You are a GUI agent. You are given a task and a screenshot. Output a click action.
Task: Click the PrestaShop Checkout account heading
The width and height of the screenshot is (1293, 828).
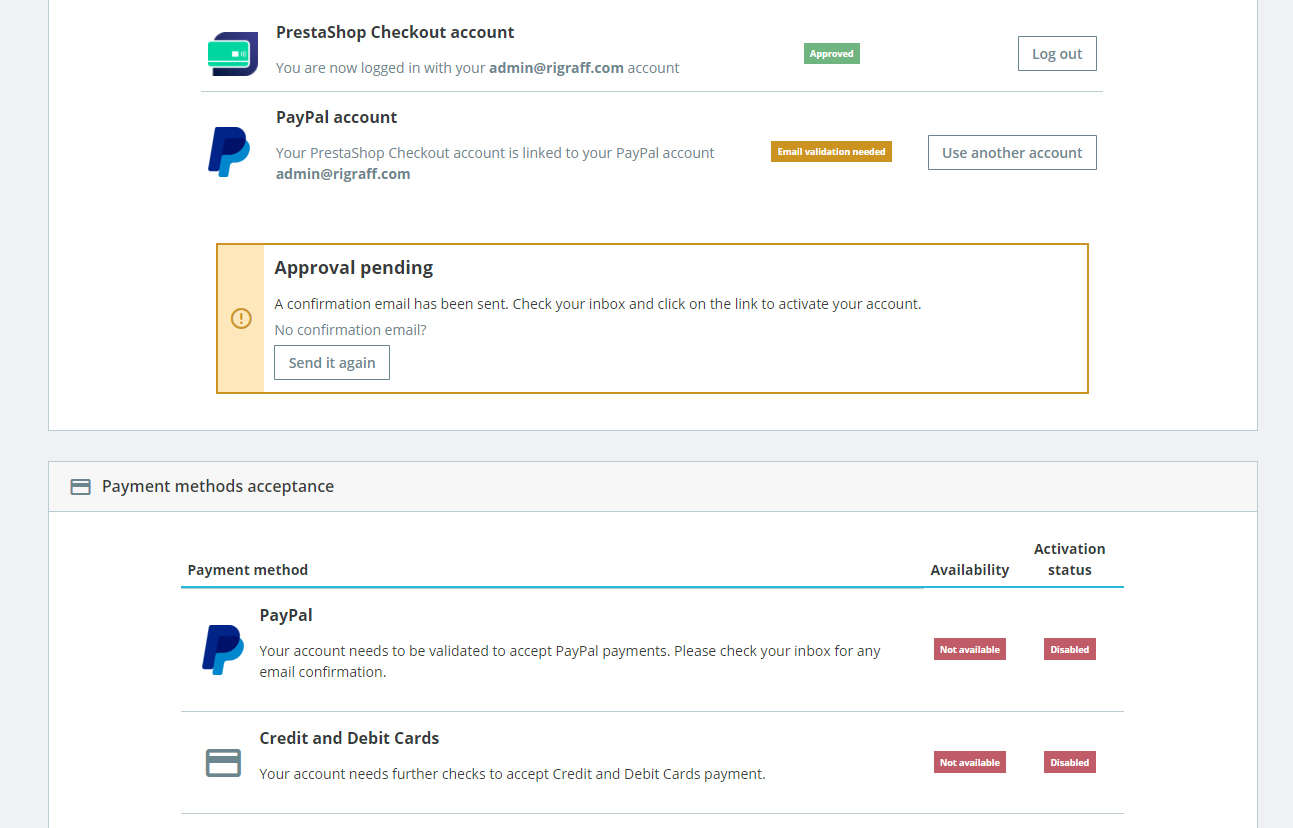(x=395, y=32)
